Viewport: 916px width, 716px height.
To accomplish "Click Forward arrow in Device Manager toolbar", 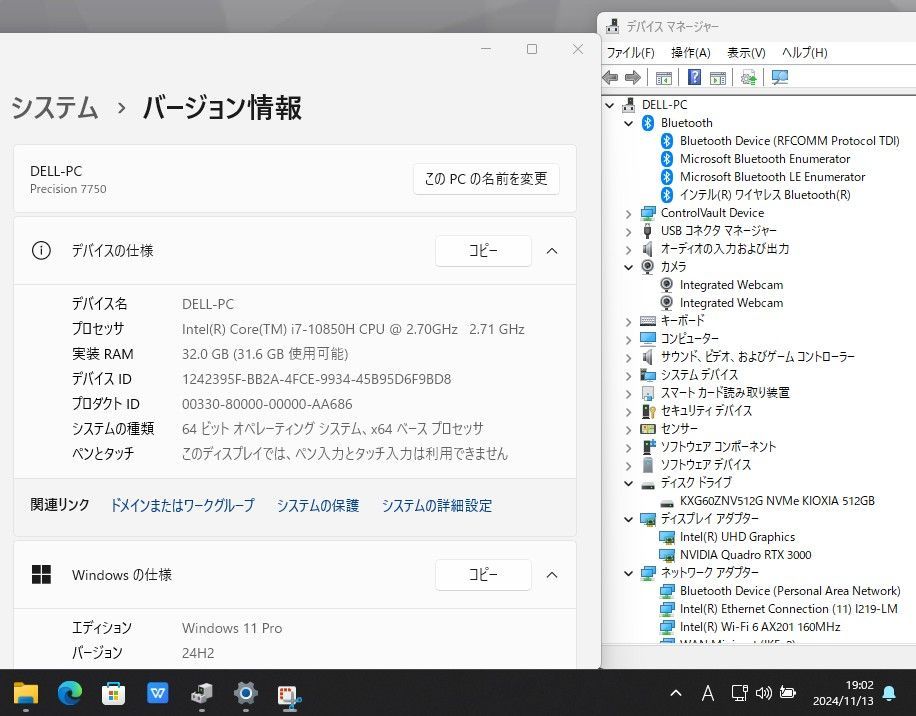I will [633, 77].
